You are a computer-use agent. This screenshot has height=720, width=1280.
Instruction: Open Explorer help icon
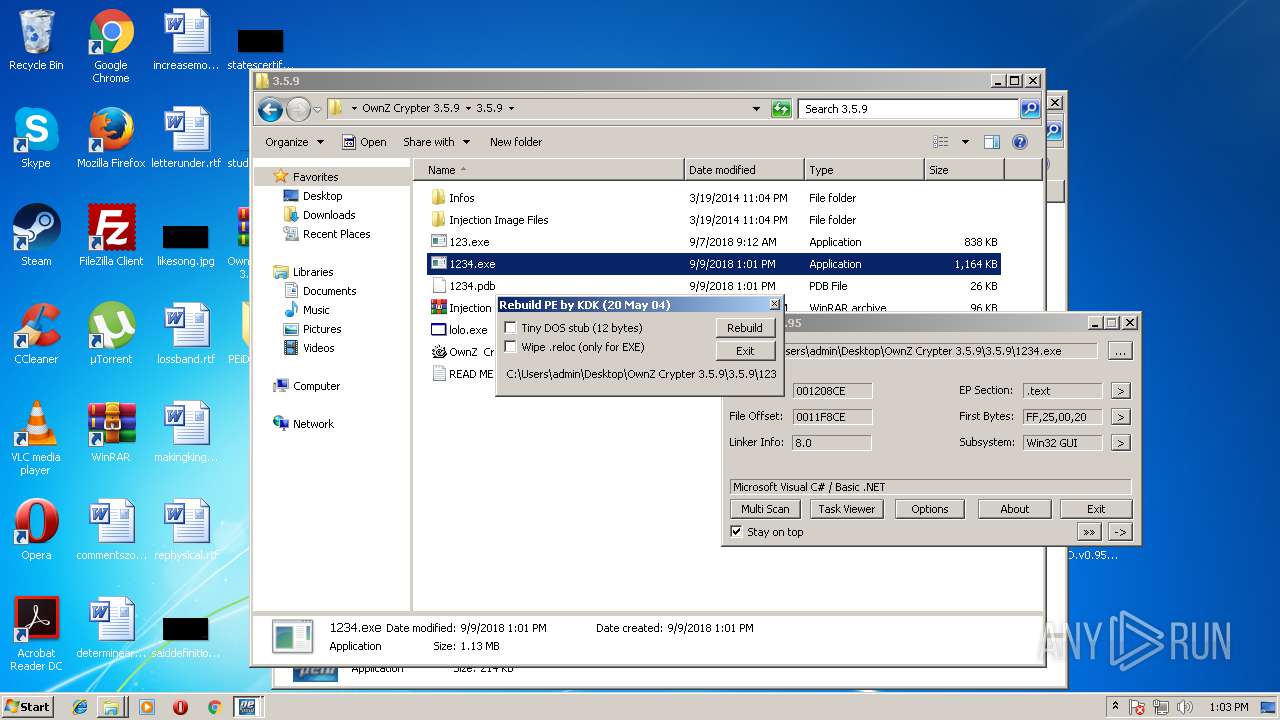coord(1020,142)
